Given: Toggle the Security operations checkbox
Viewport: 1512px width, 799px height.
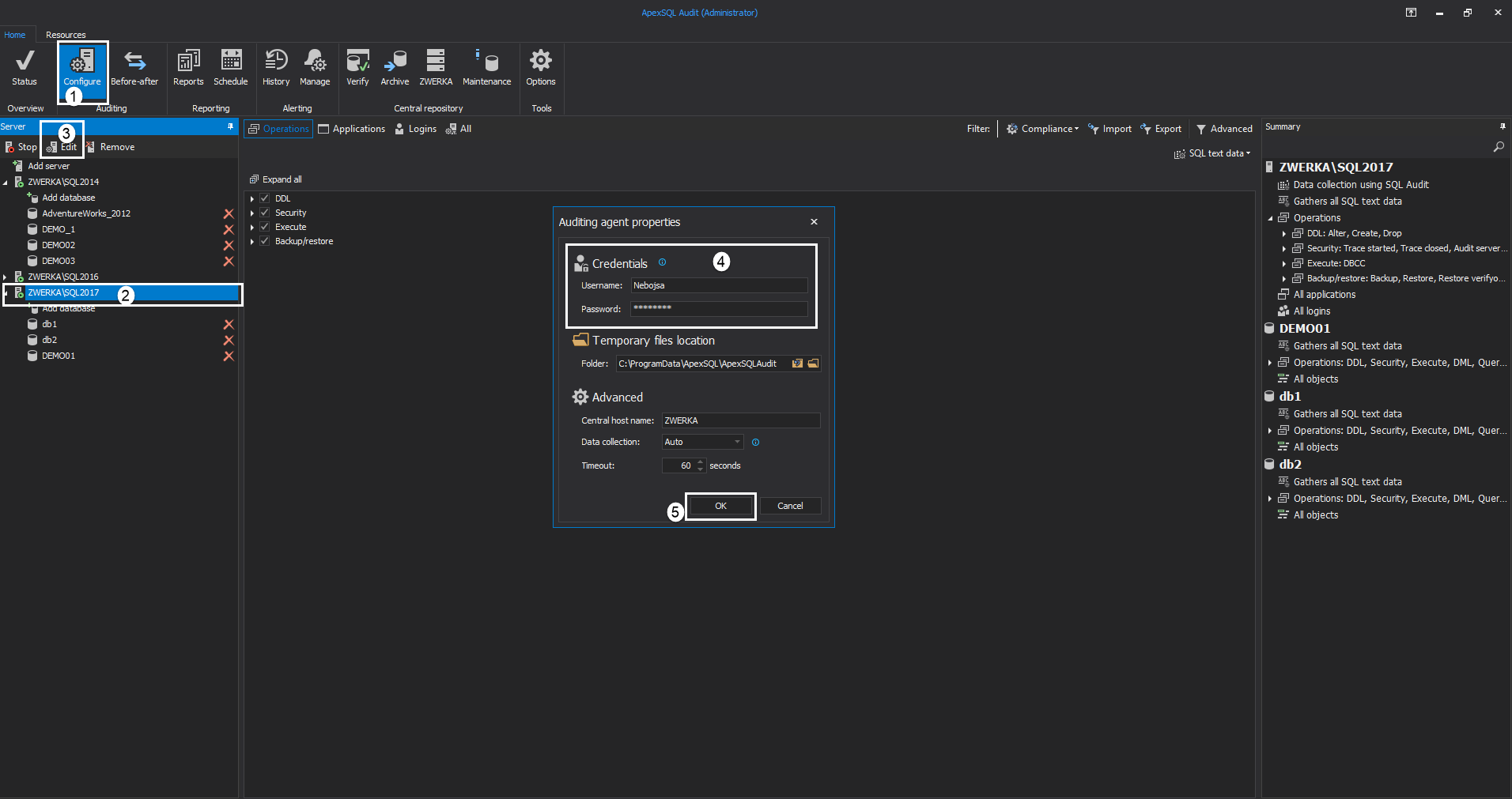Looking at the screenshot, I should (265, 213).
